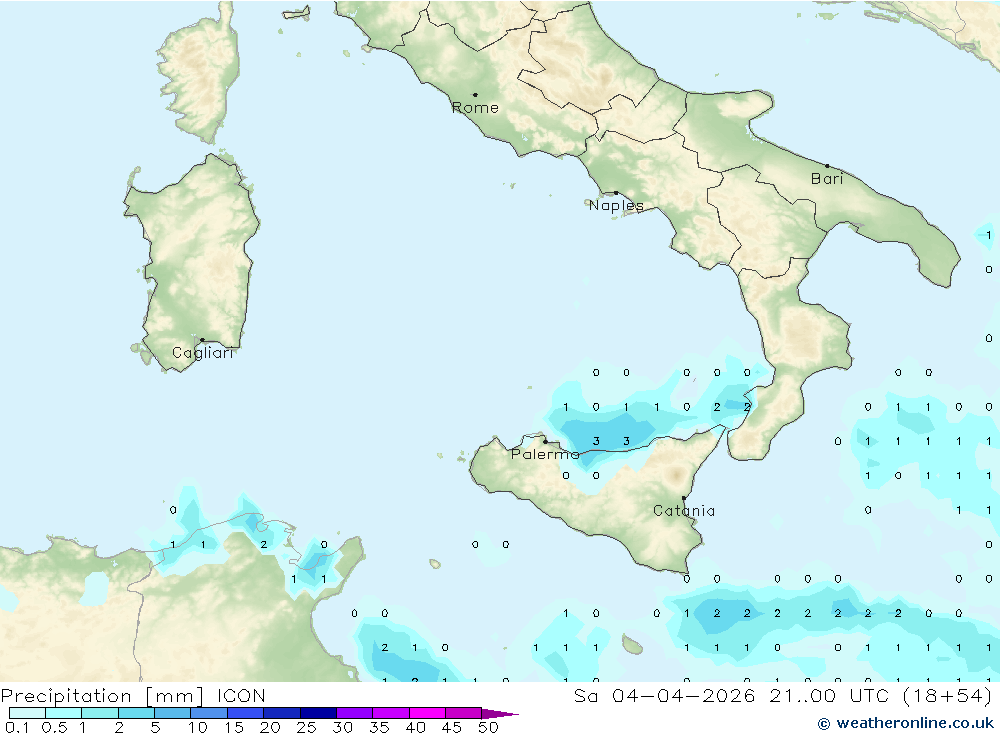Click the 5–10 mm legend swatch
The width and height of the screenshot is (1000, 733).
pos(173,713)
